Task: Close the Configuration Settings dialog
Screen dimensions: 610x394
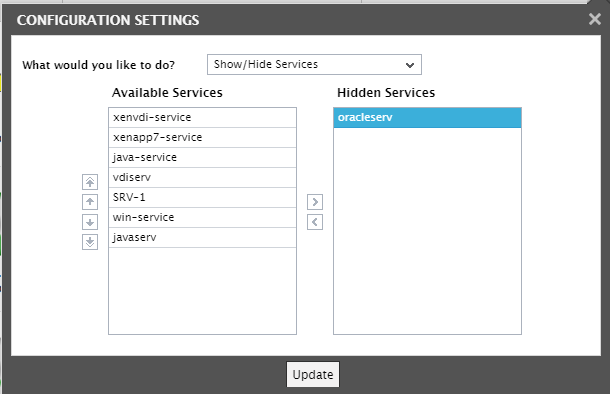Action: tap(595, 19)
